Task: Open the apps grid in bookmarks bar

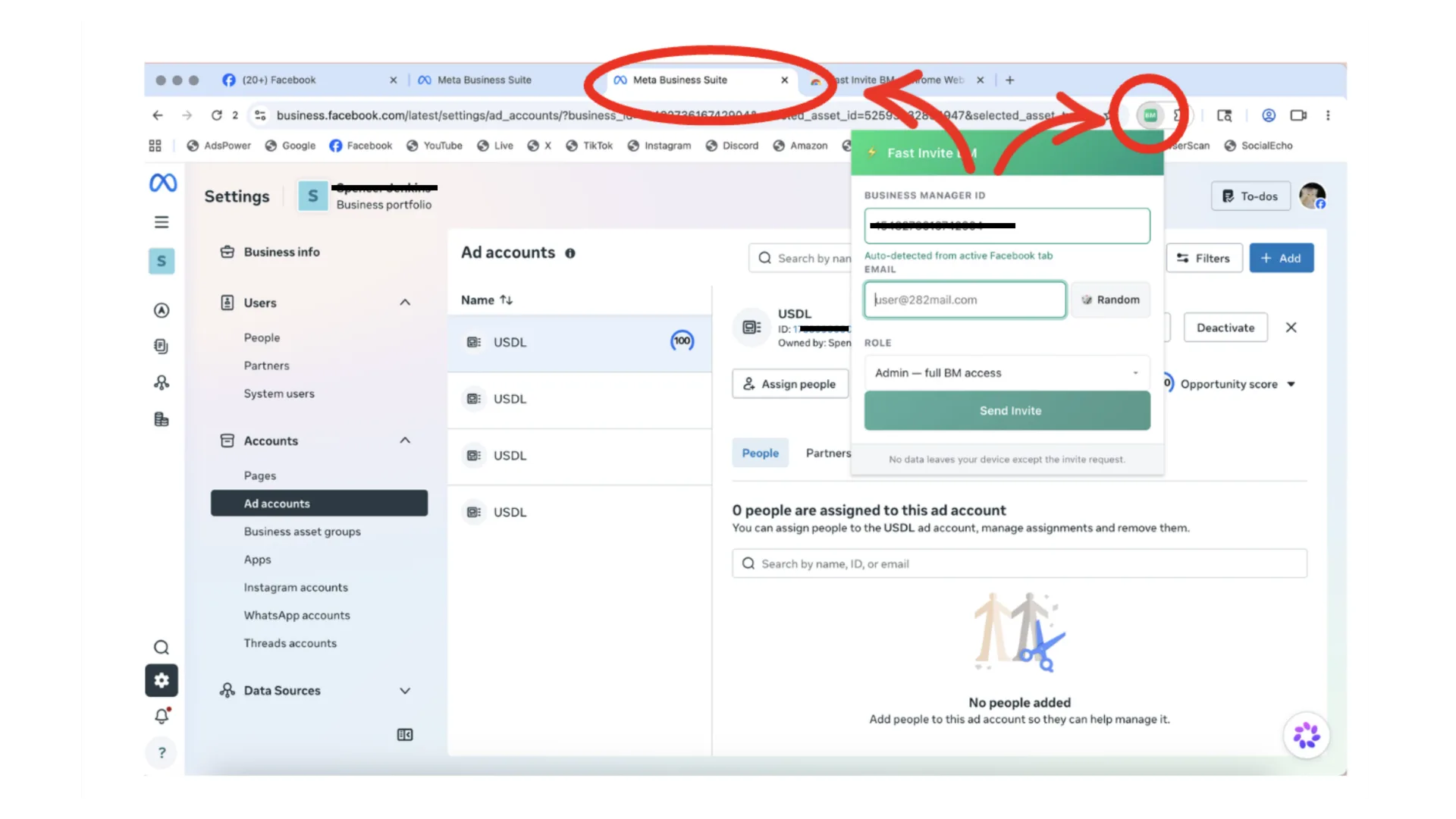Action: [x=155, y=146]
